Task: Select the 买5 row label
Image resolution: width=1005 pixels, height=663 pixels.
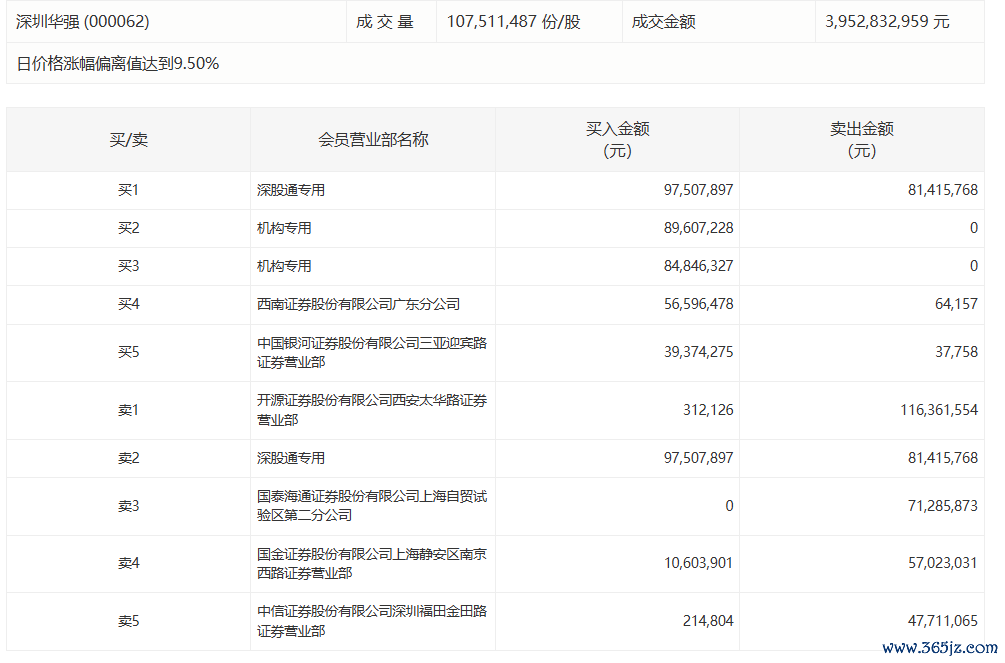Action: click(x=129, y=352)
